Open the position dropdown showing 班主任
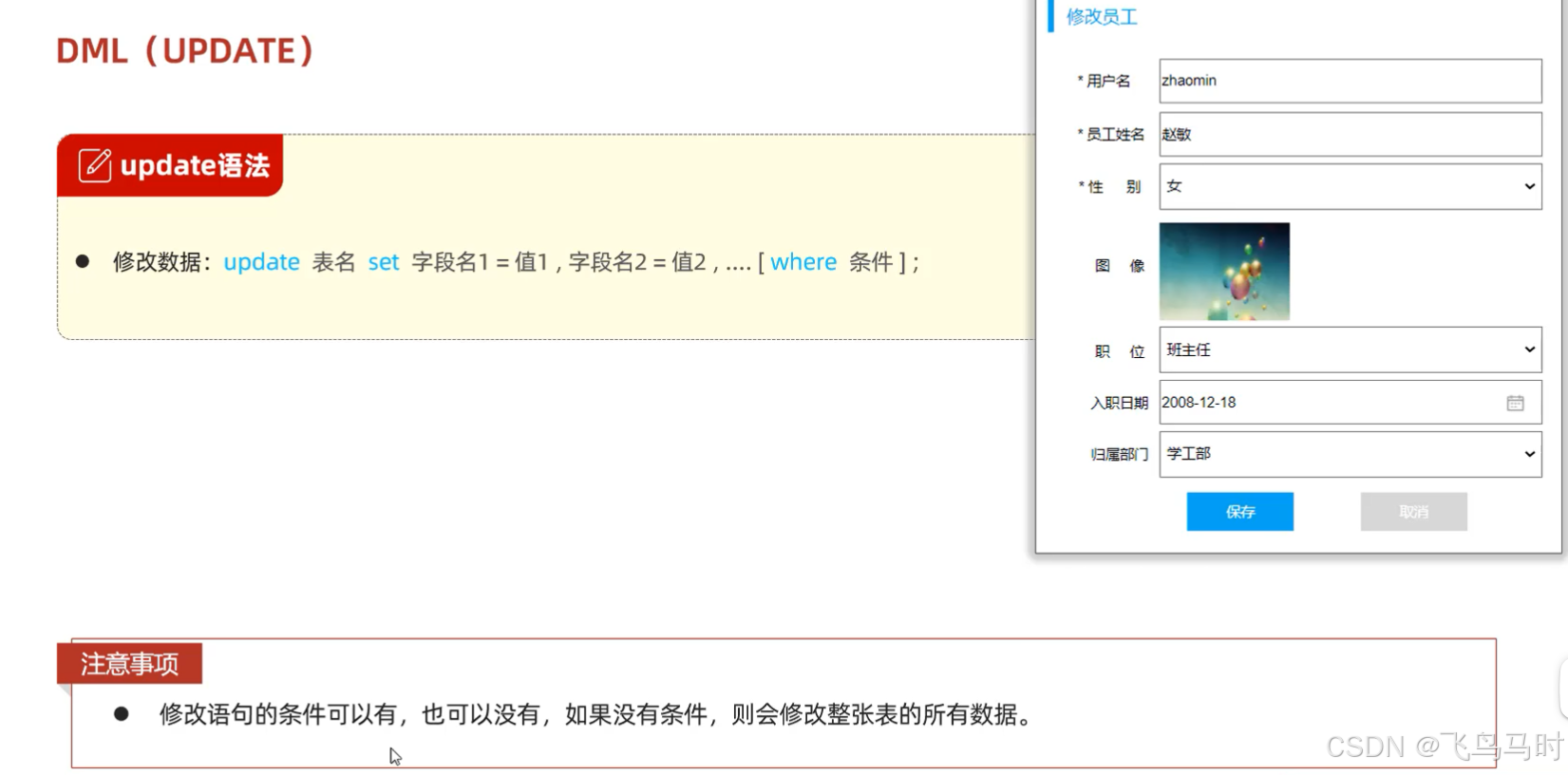This screenshot has width=1568, height=775. pos(1350,350)
